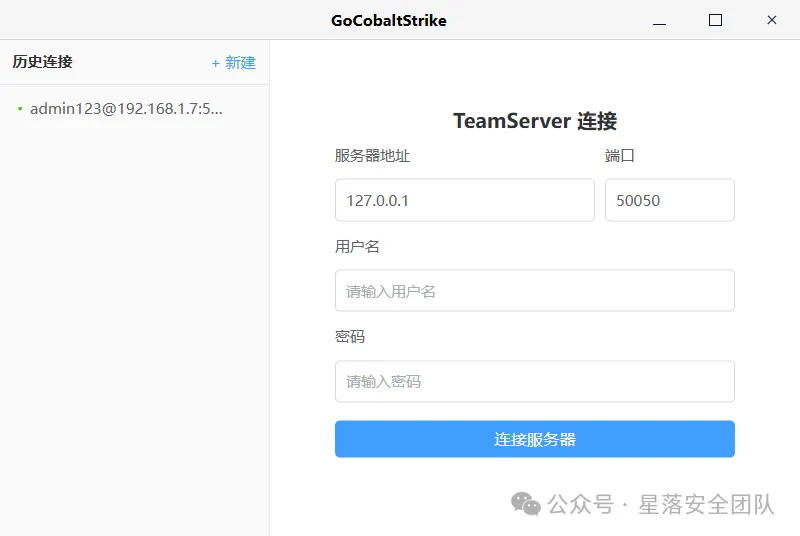Image resolution: width=800 pixels, height=536 pixels.
Task: Close the GoCobaltStrike window
Action: (771, 20)
